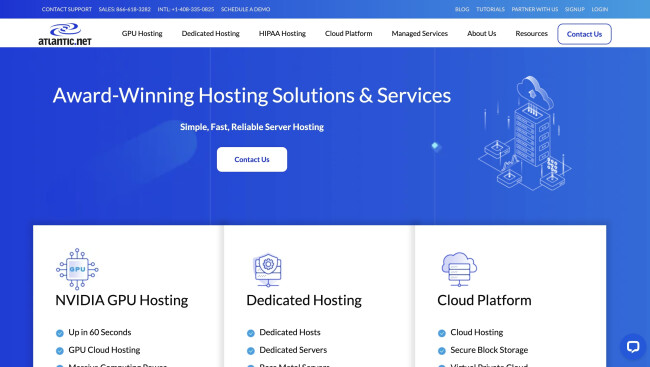The width and height of the screenshot is (650, 367).
Task: Click checkmark icon beside Dedicated Hosts
Action: [x=251, y=333]
